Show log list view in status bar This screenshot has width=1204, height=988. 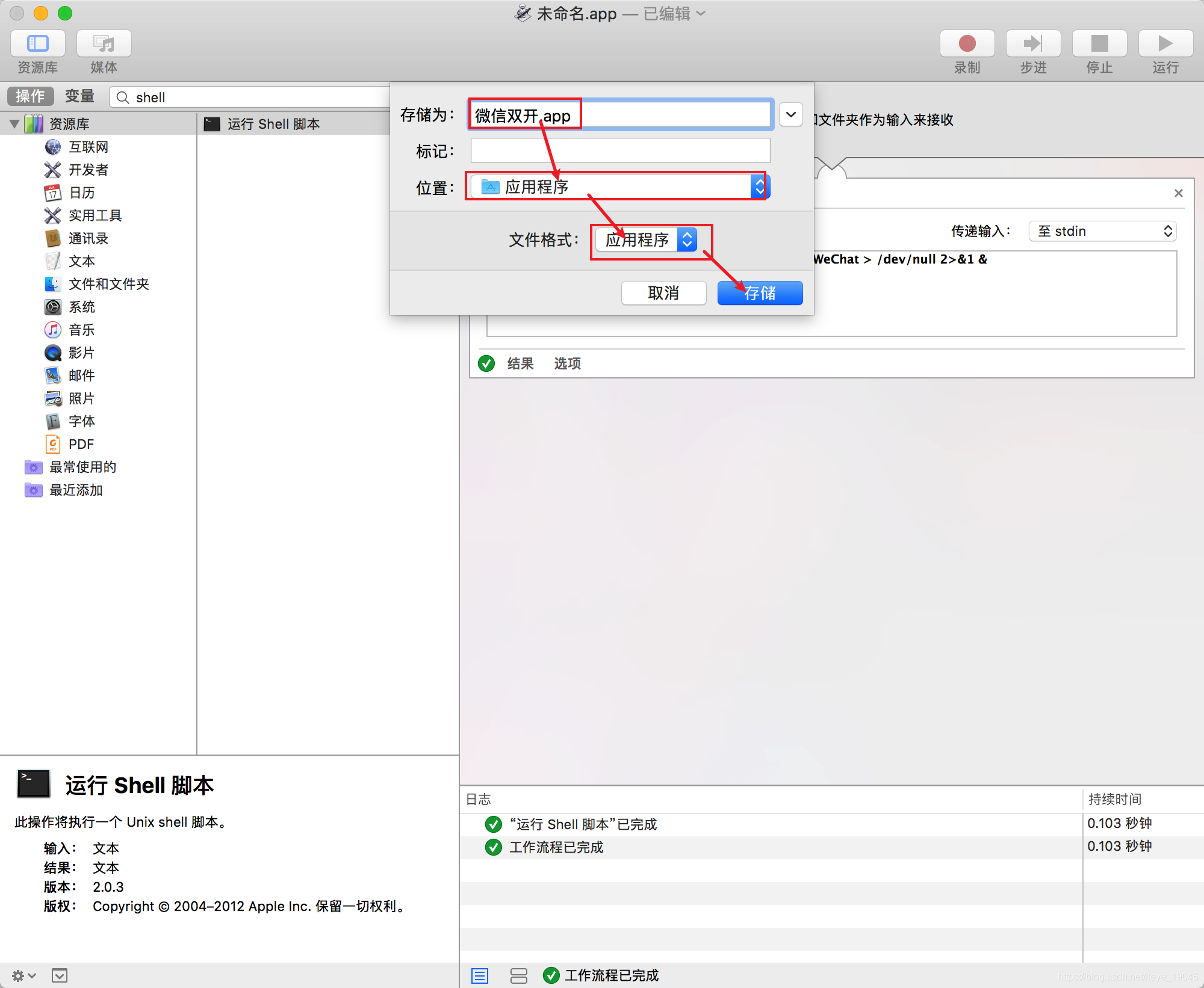(480, 975)
